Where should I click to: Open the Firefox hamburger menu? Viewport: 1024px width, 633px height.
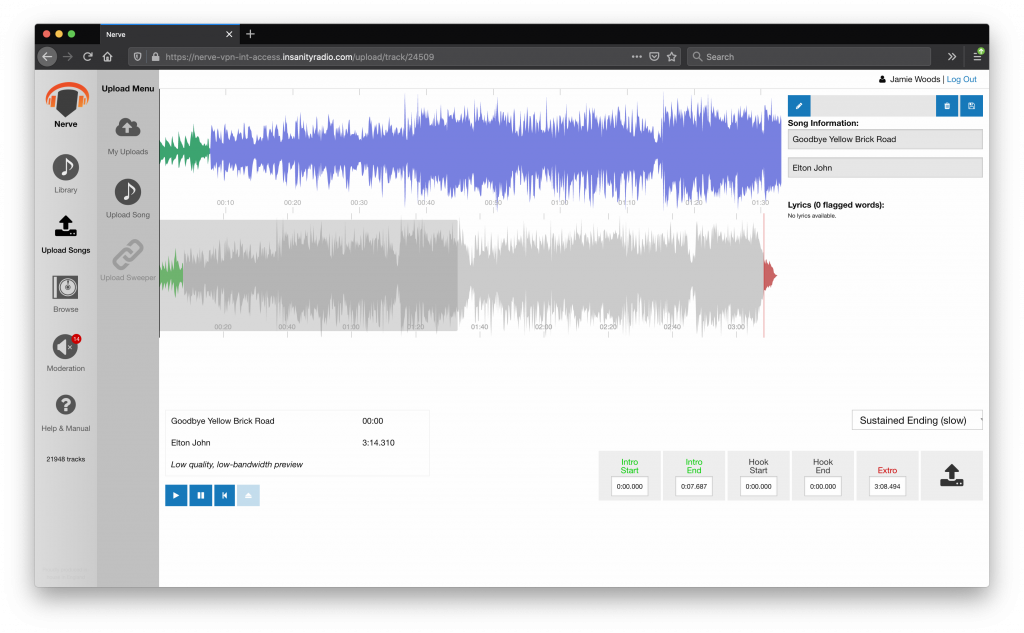click(977, 57)
